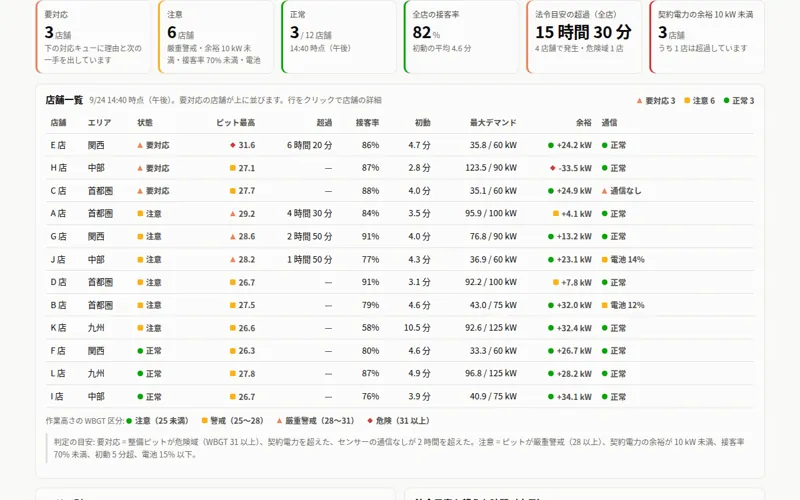Screen dimensions: 800x500
Task: Click the 要対応 triangle icon in E店 row
Action: point(140,145)
